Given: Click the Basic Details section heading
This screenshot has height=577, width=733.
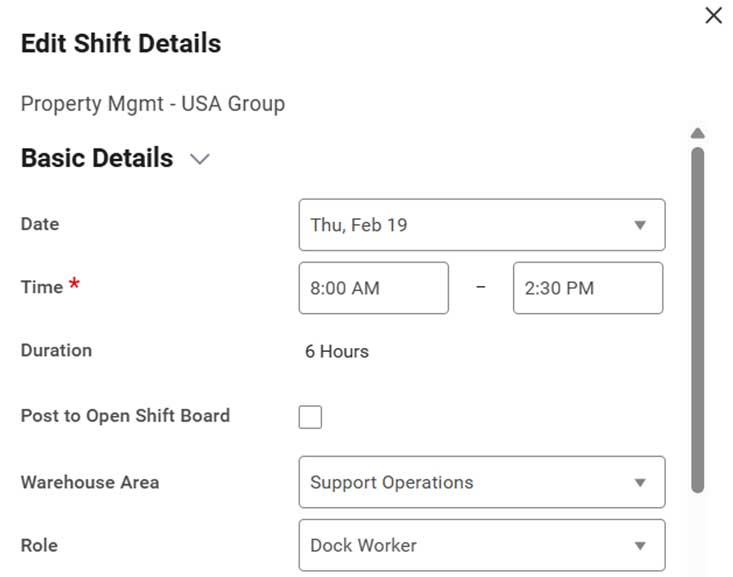Looking at the screenshot, I should pos(97,159).
